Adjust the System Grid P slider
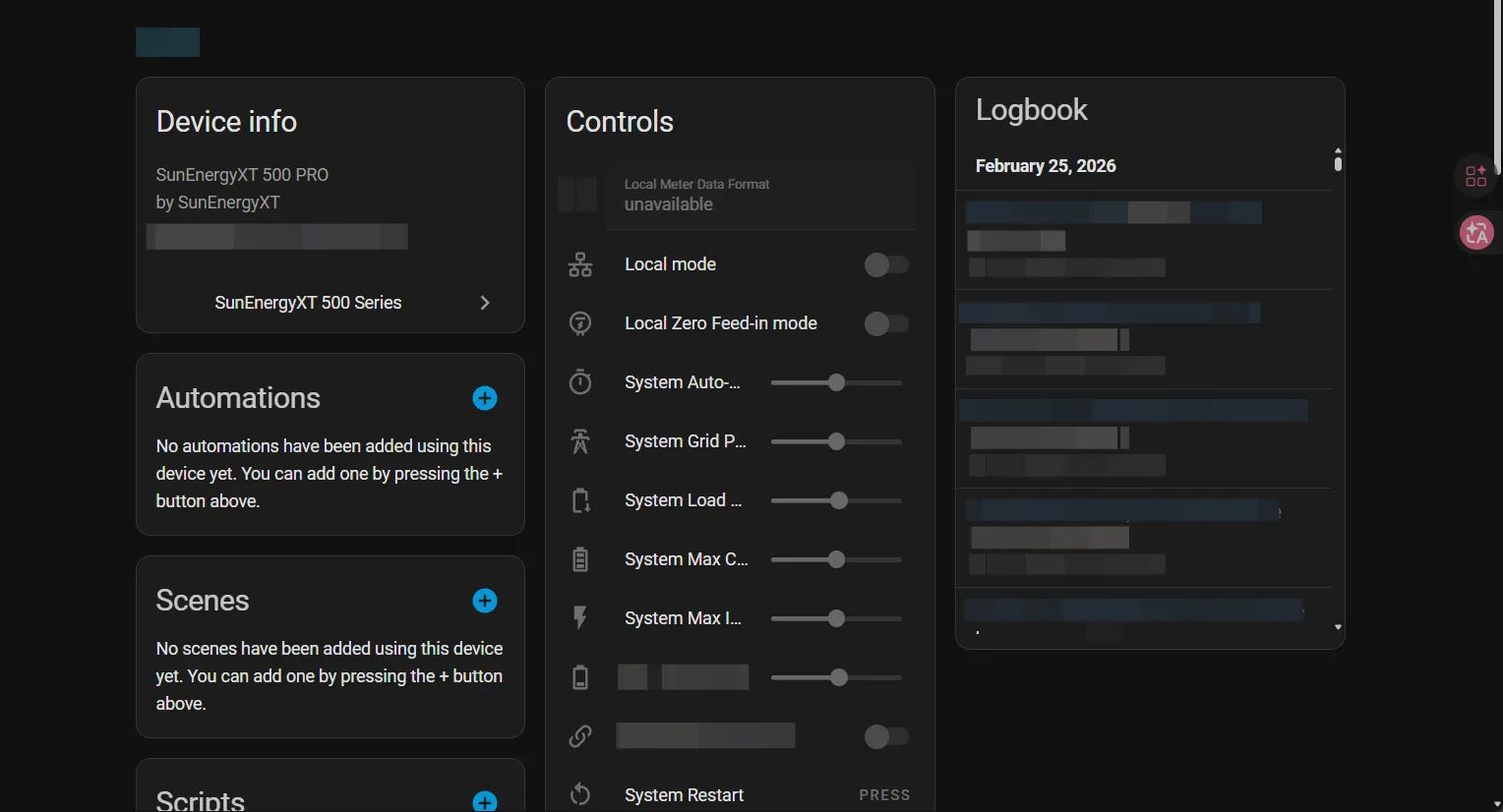 point(836,441)
